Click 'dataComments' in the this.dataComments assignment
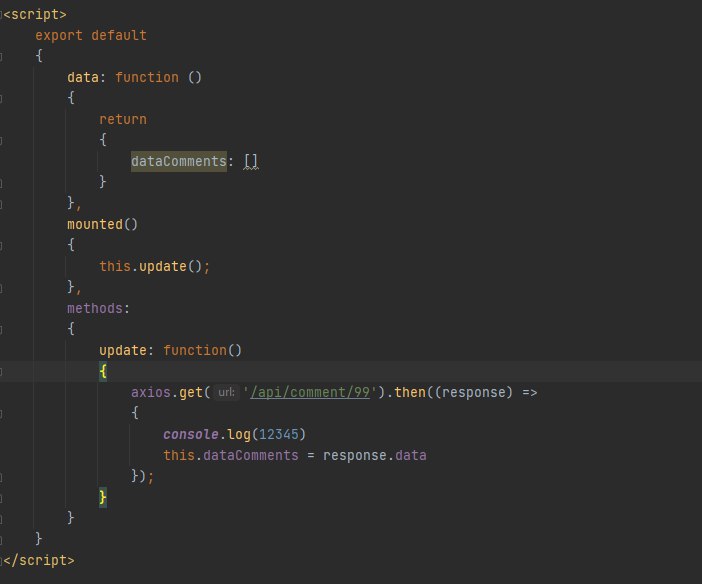 (x=251, y=455)
